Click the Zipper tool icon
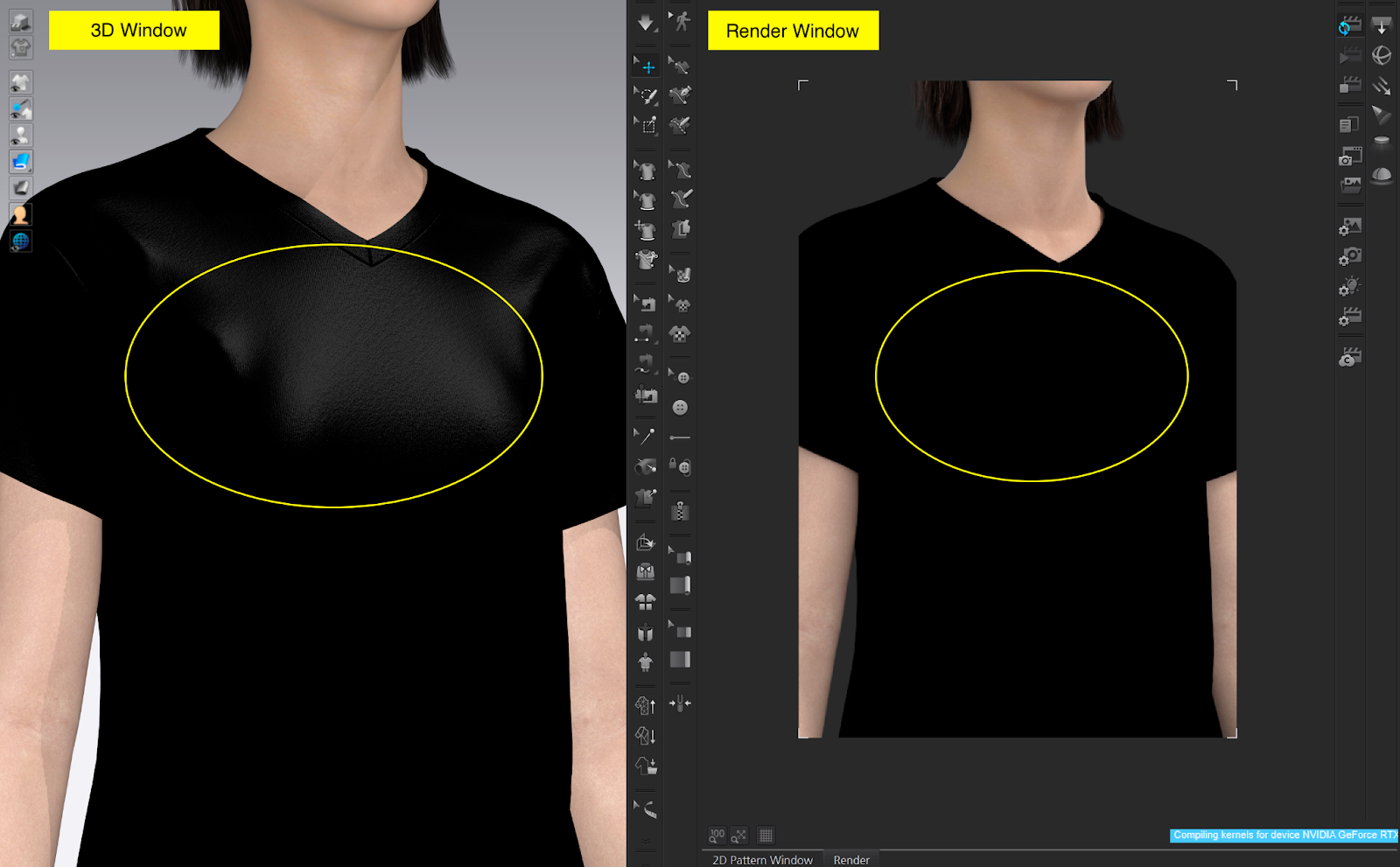Image resolution: width=1400 pixels, height=867 pixels. coord(680,510)
